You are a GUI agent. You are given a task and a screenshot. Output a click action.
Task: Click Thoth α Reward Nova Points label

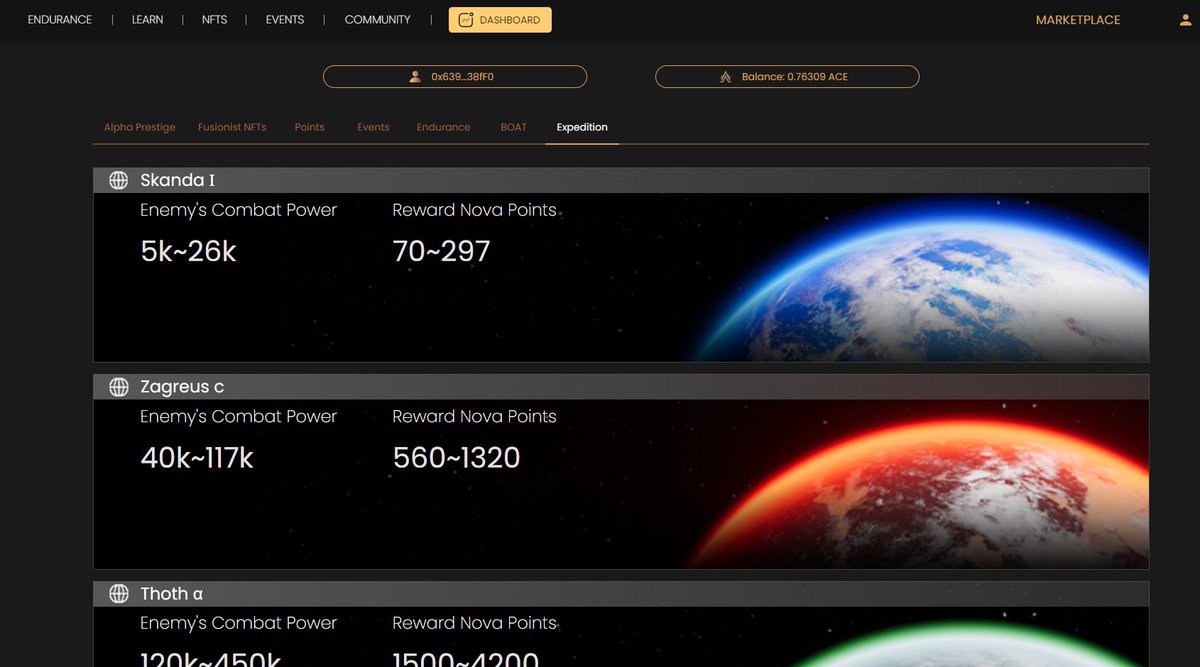[x=475, y=623]
